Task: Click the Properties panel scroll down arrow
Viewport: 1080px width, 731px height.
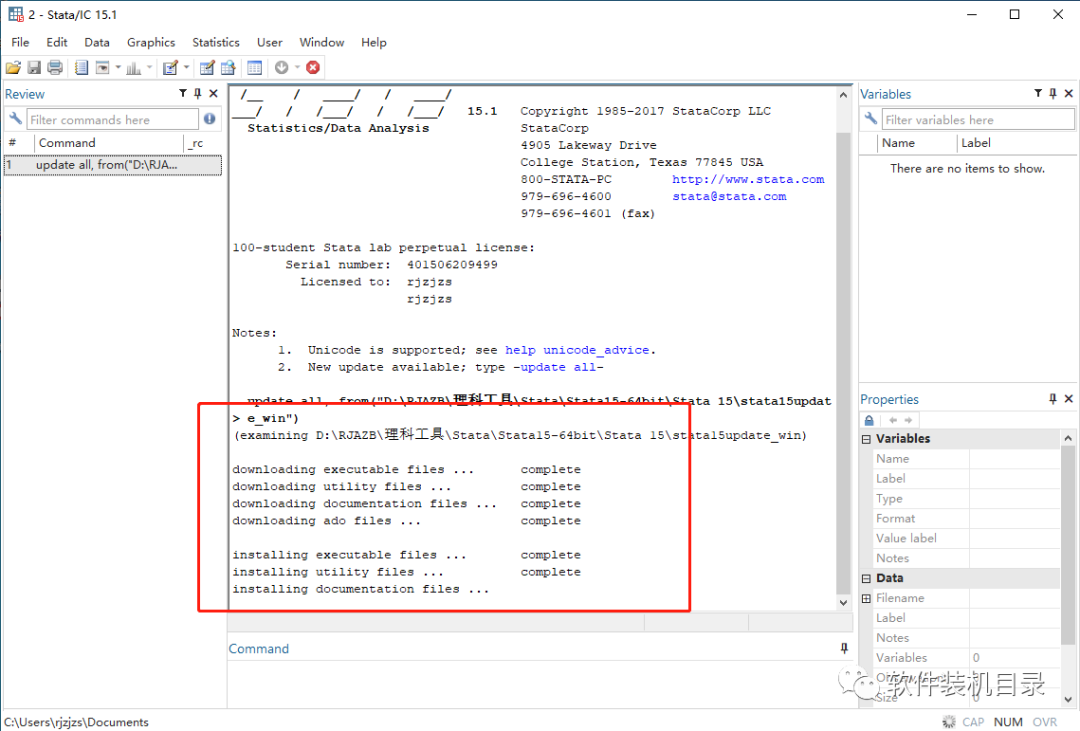Action: pos(1068,699)
